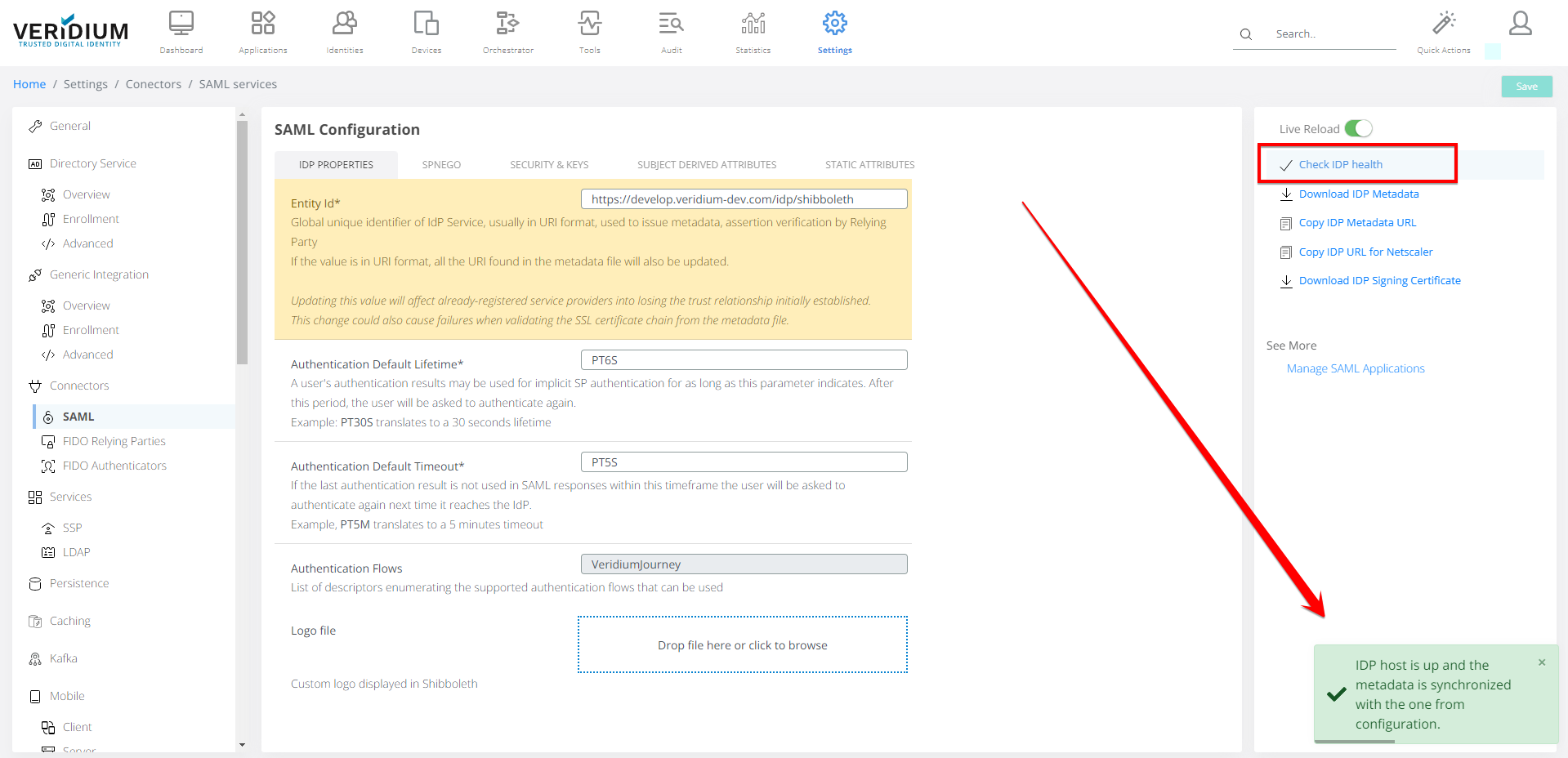Click the Entity Id input field

[x=744, y=199]
